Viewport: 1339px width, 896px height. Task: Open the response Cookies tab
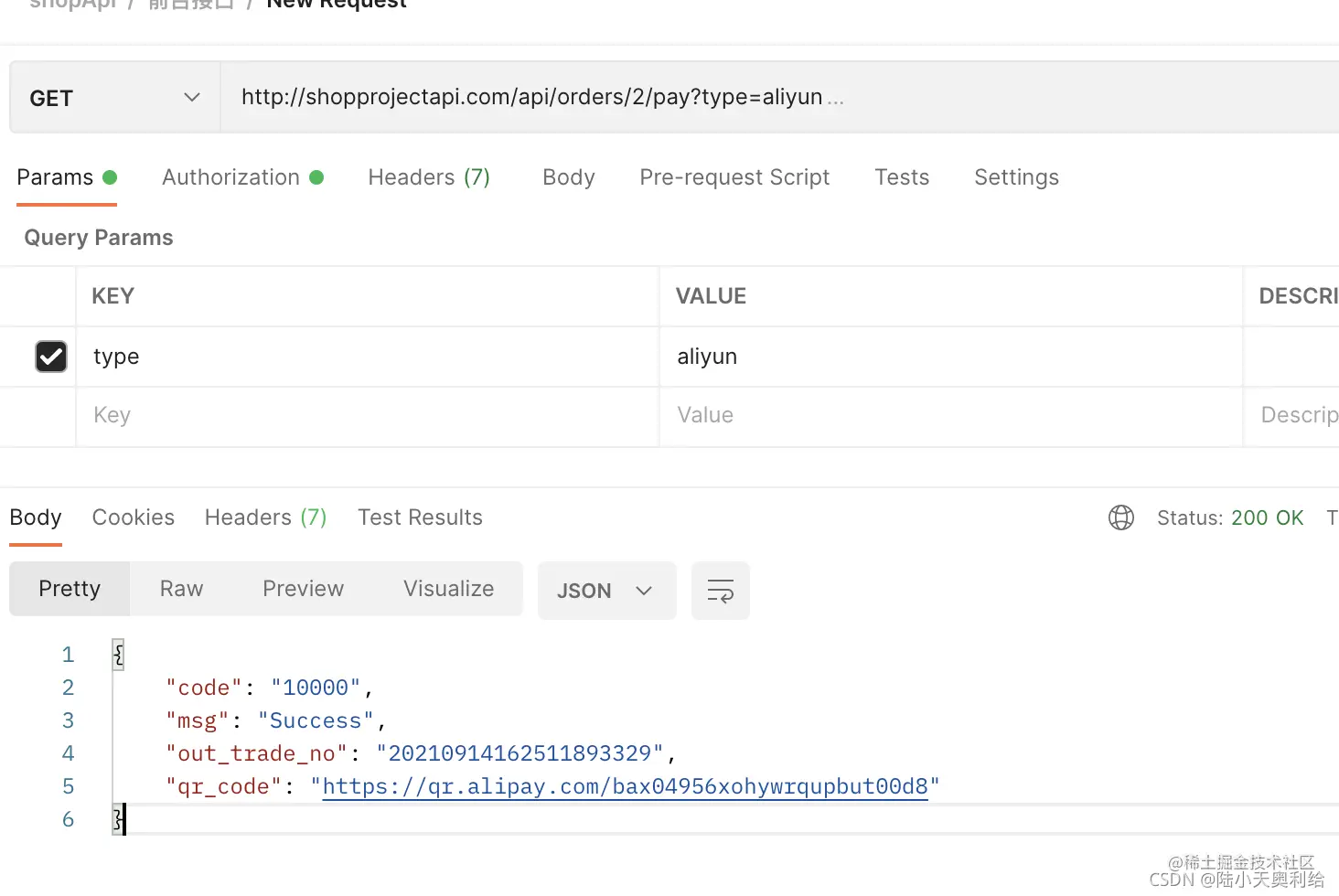134,517
